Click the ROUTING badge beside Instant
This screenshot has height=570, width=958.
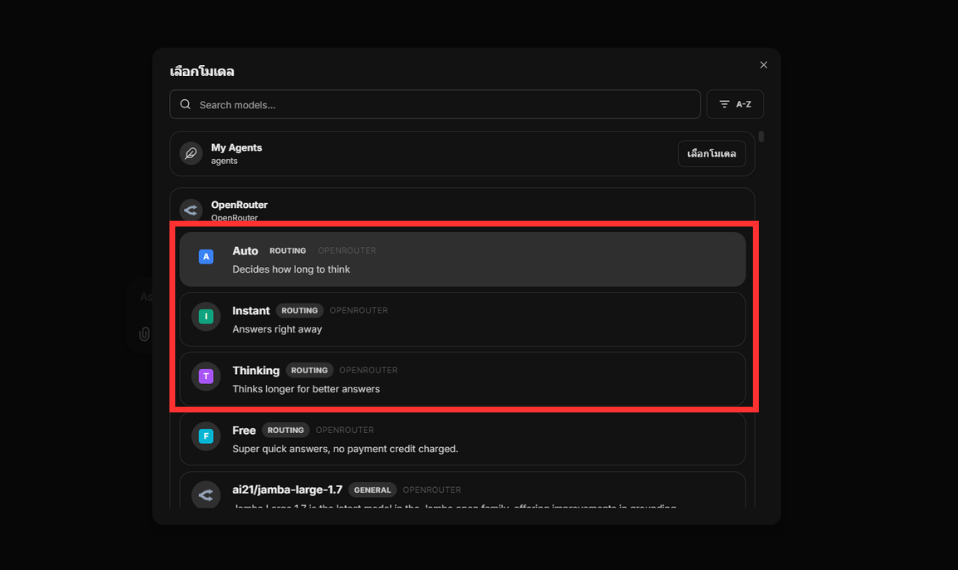pyautogui.click(x=299, y=310)
